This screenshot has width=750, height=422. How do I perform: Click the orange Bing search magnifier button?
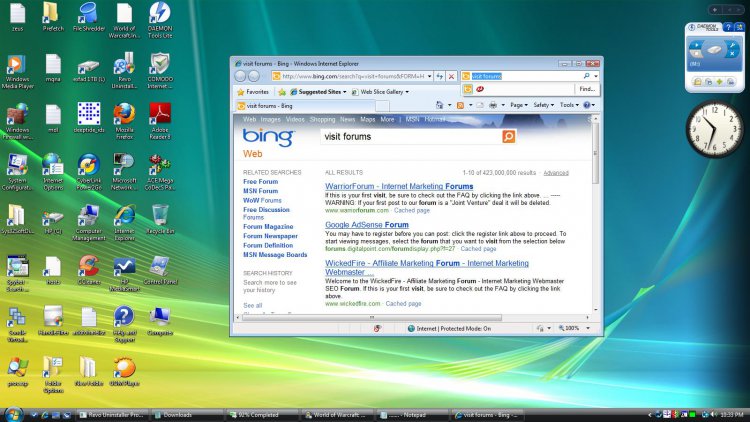[508, 136]
